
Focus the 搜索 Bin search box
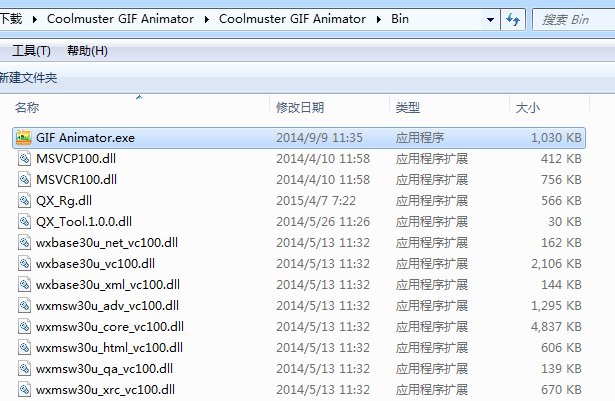tap(574, 20)
